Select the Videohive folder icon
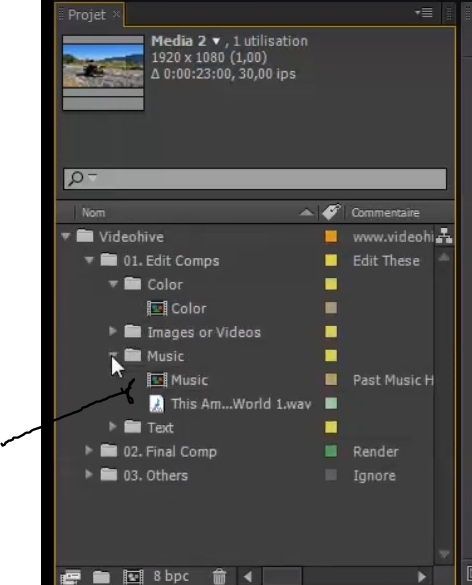 pyautogui.click(x=85, y=236)
